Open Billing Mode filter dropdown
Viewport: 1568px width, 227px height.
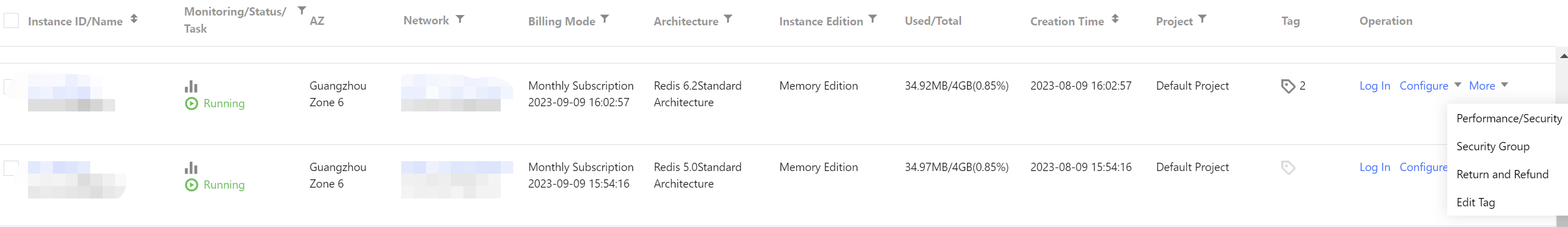click(x=604, y=20)
